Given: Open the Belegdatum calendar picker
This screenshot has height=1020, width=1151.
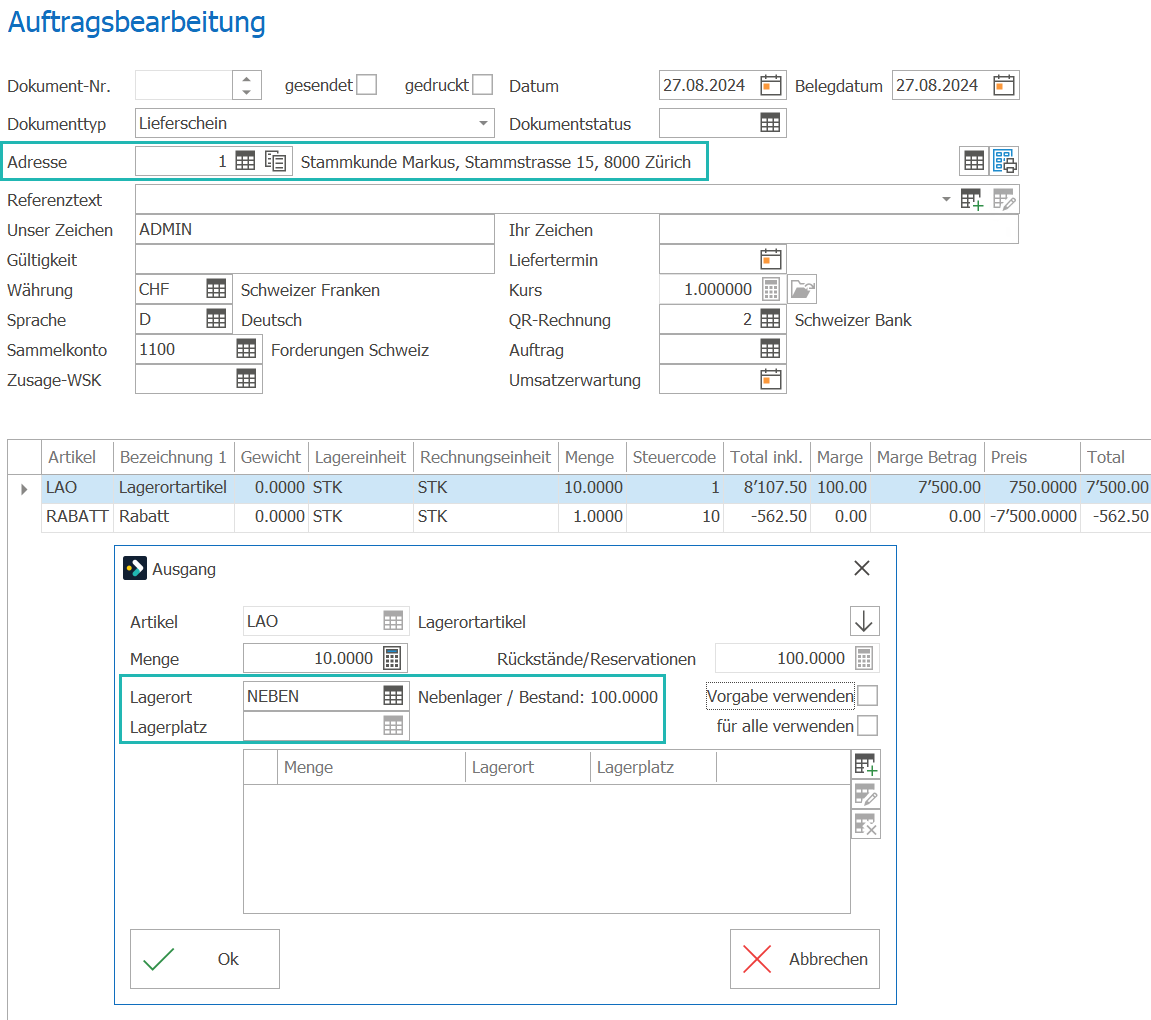Looking at the screenshot, I should 1003,85.
